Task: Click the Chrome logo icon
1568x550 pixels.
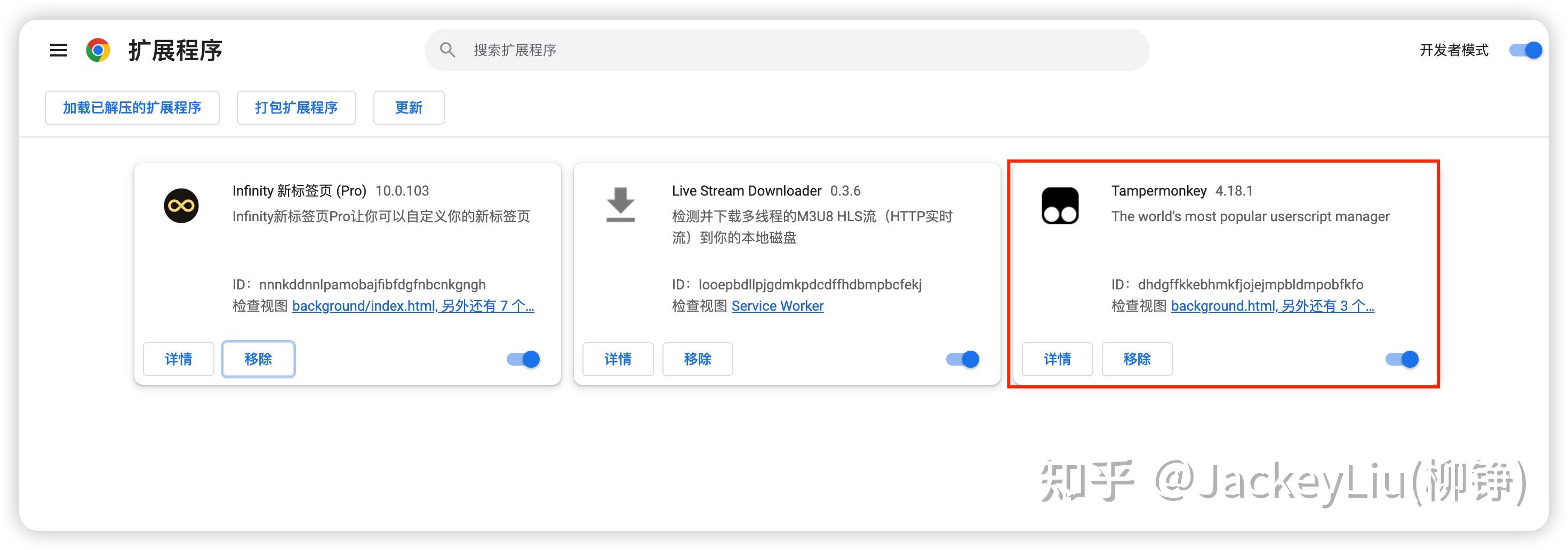Action: tap(98, 50)
